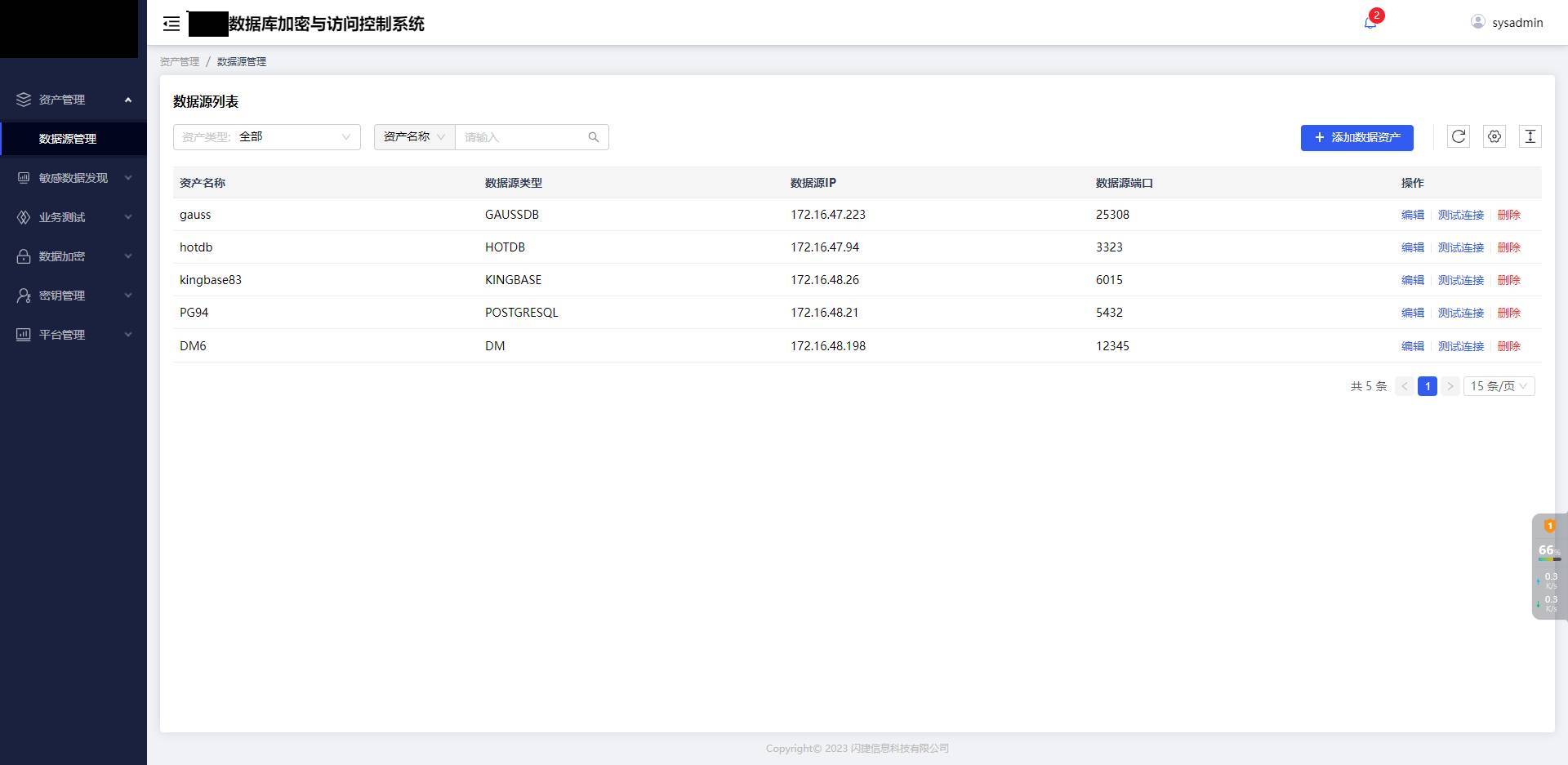1568x765 pixels.
Task: Delete the kingbase83 data source
Action: pos(1509,280)
